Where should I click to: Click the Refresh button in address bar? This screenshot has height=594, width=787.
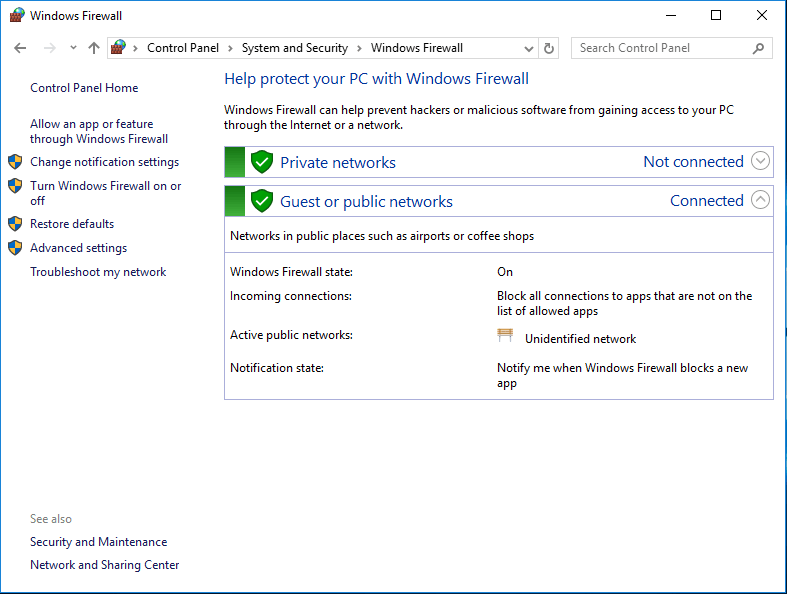tap(549, 48)
